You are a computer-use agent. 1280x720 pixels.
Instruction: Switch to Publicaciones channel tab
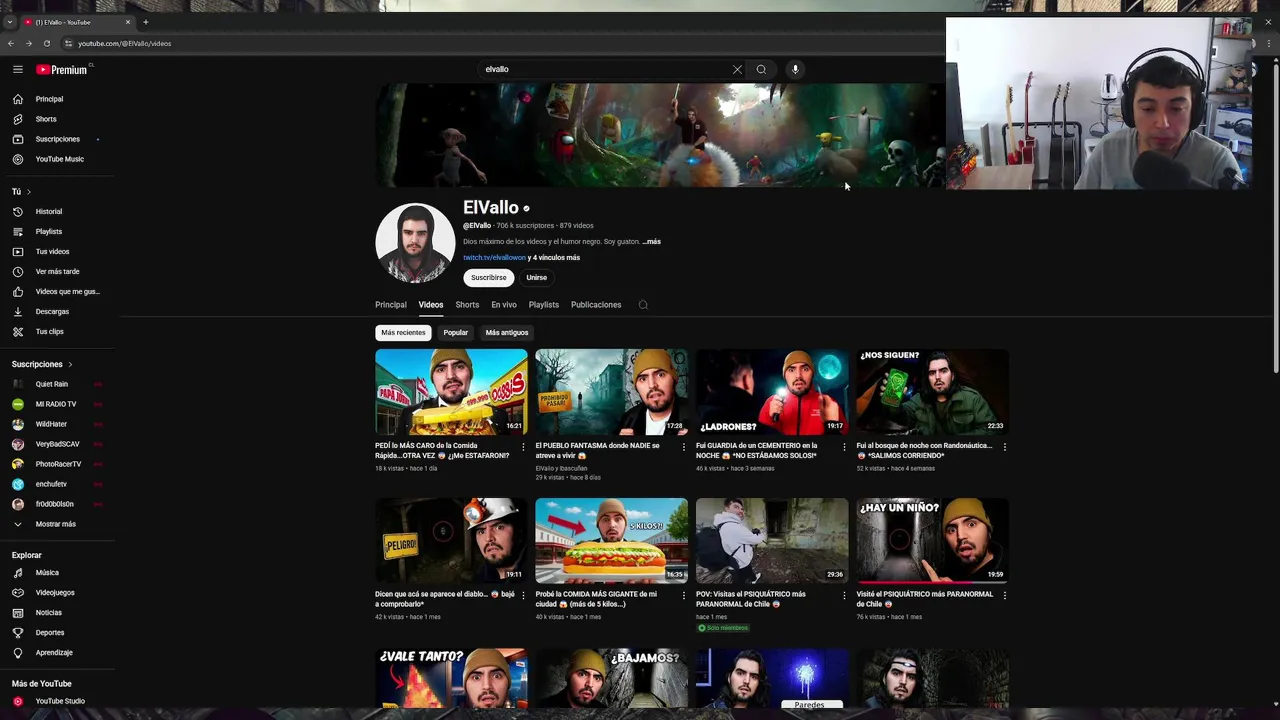[x=596, y=305]
